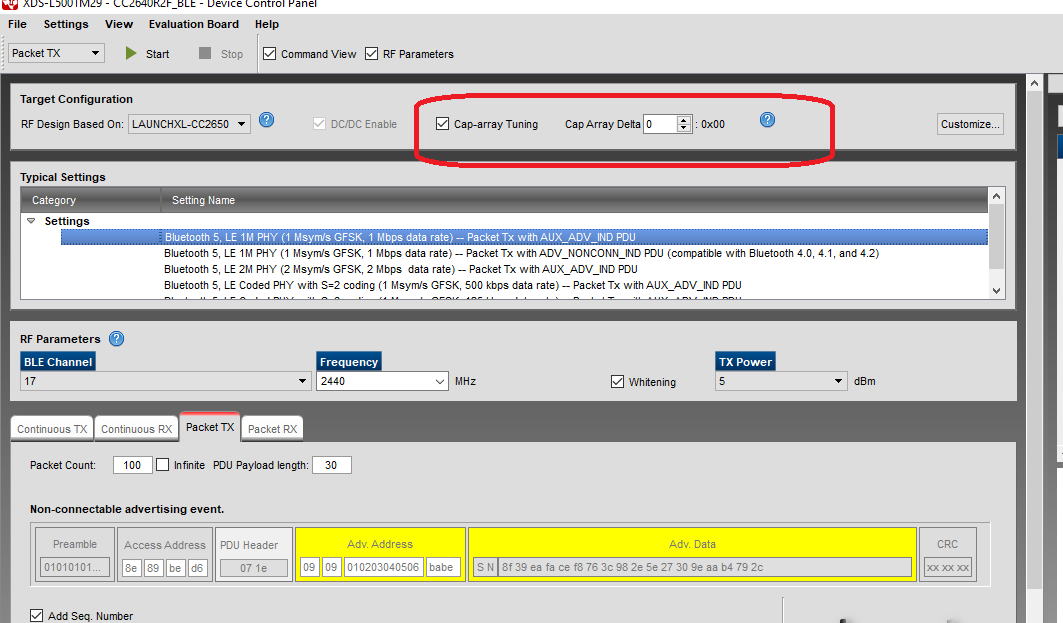Select the ADV_NONCONN_IND PDU setting row

[x=521, y=254]
